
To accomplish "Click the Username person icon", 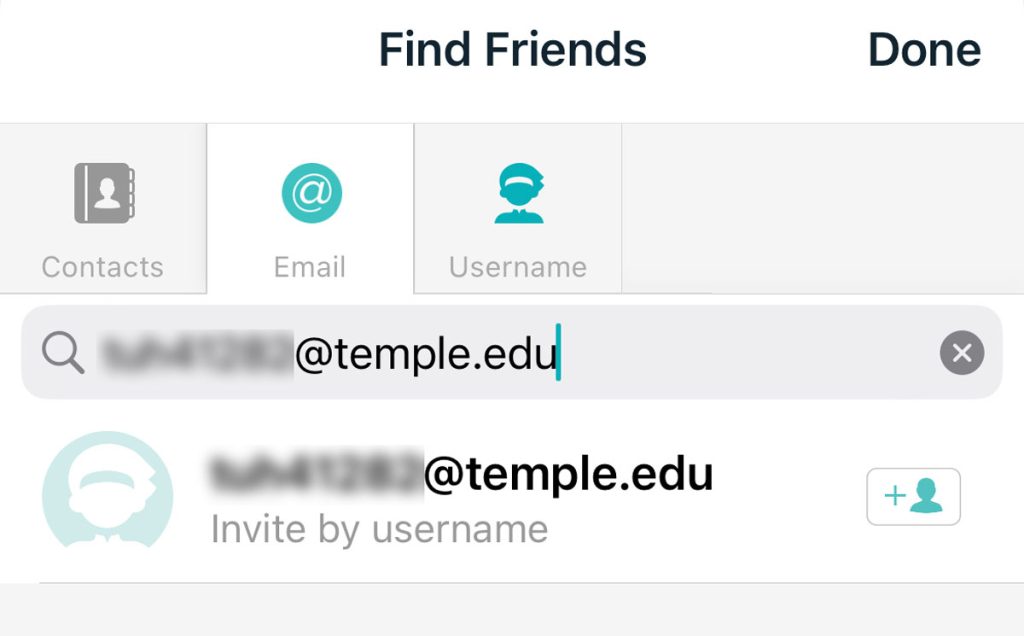I will pos(518,193).
